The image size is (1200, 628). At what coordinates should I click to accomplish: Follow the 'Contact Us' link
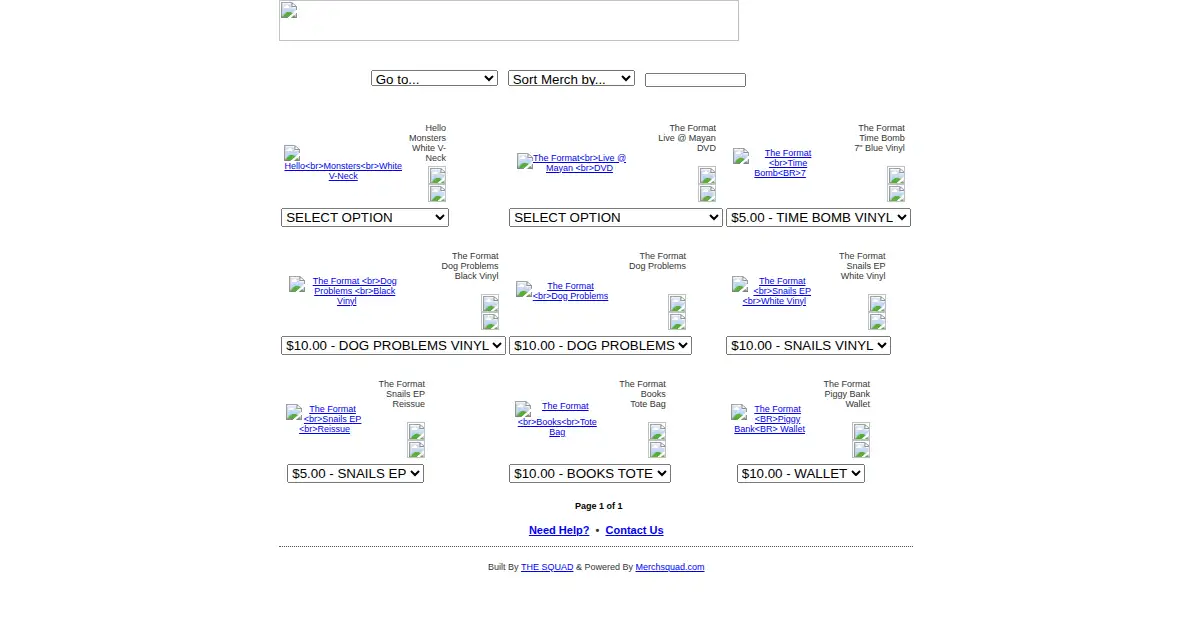pyautogui.click(x=634, y=530)
